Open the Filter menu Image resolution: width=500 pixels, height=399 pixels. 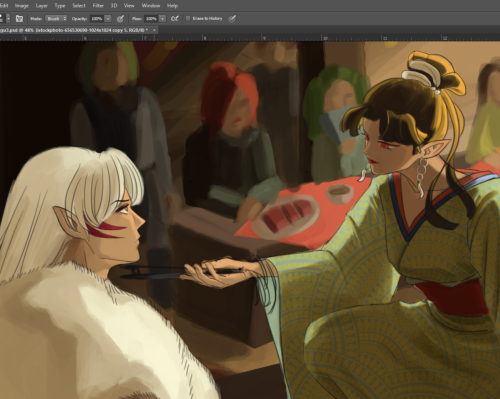[x=98, y=6]
